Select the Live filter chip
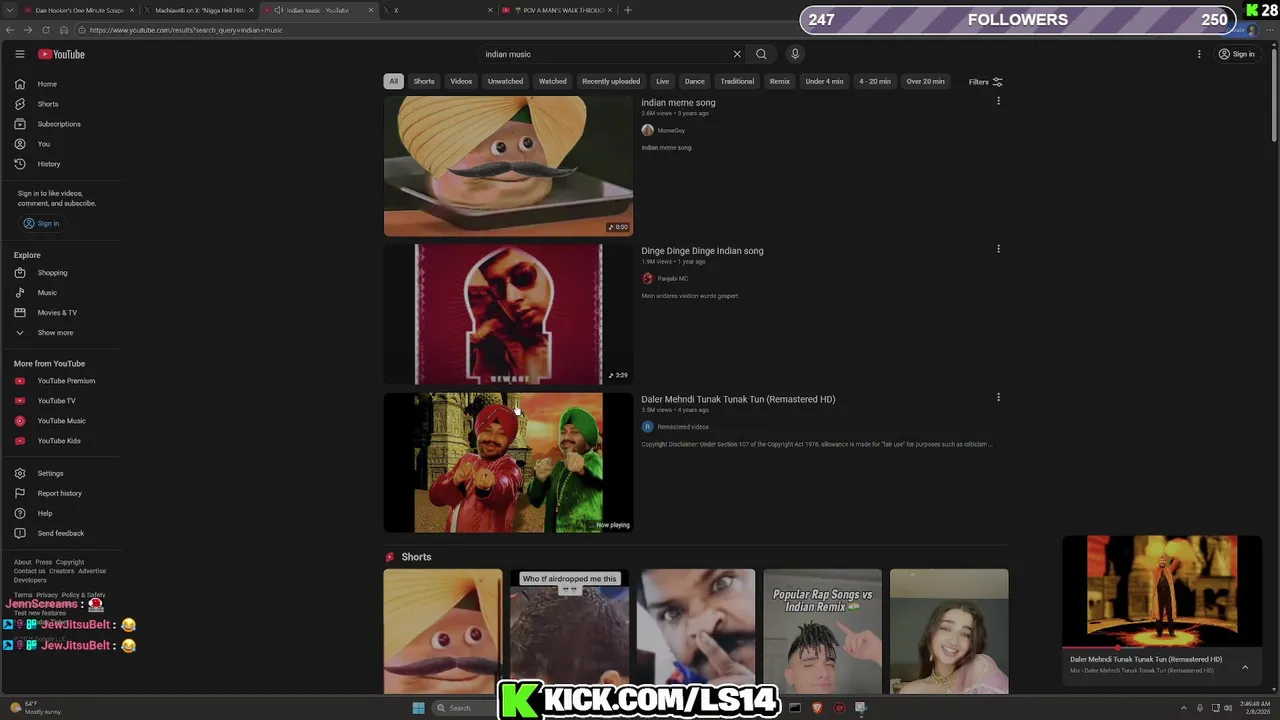The width and height of the screenshot is (1280, 720). 662,82
